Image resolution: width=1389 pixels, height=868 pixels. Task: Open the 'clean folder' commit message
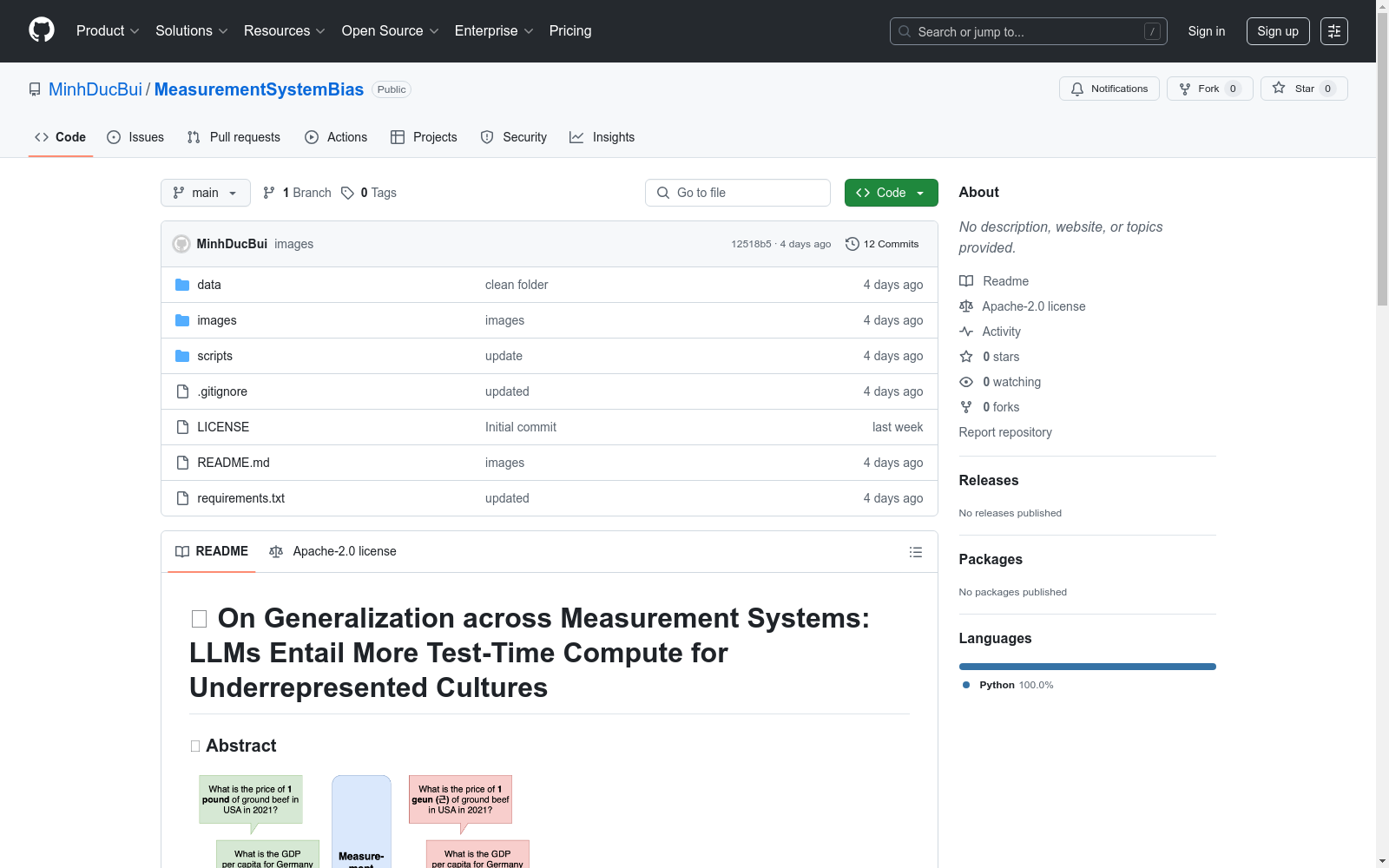pos(517,285)
